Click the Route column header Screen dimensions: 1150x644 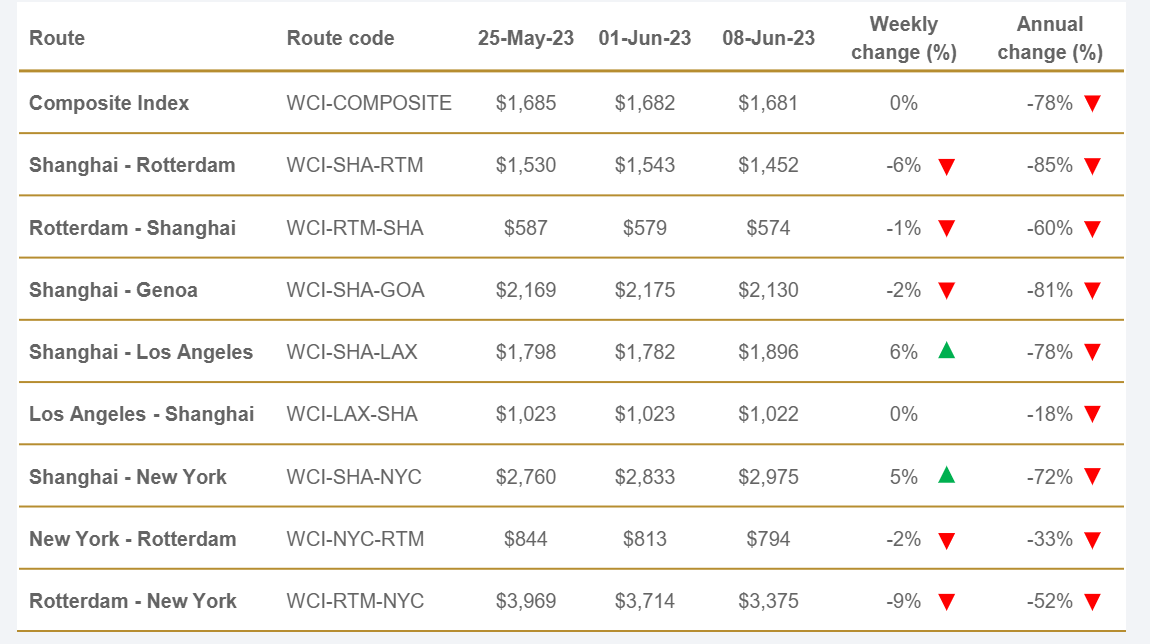[57, 38]
